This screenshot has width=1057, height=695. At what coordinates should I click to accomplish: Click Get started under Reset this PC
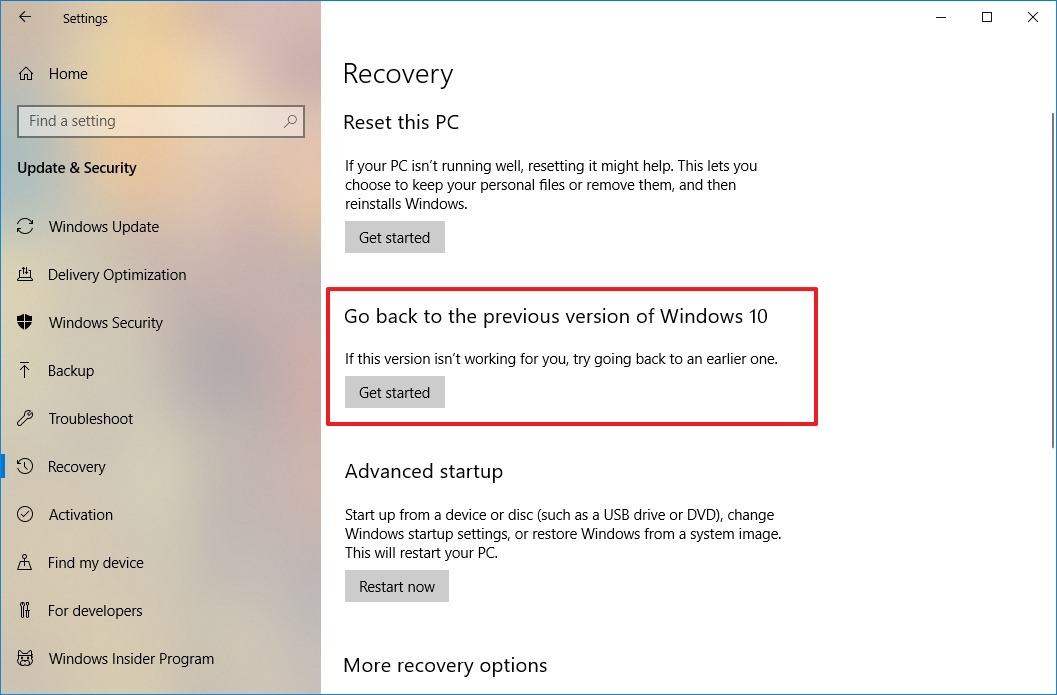394,238
